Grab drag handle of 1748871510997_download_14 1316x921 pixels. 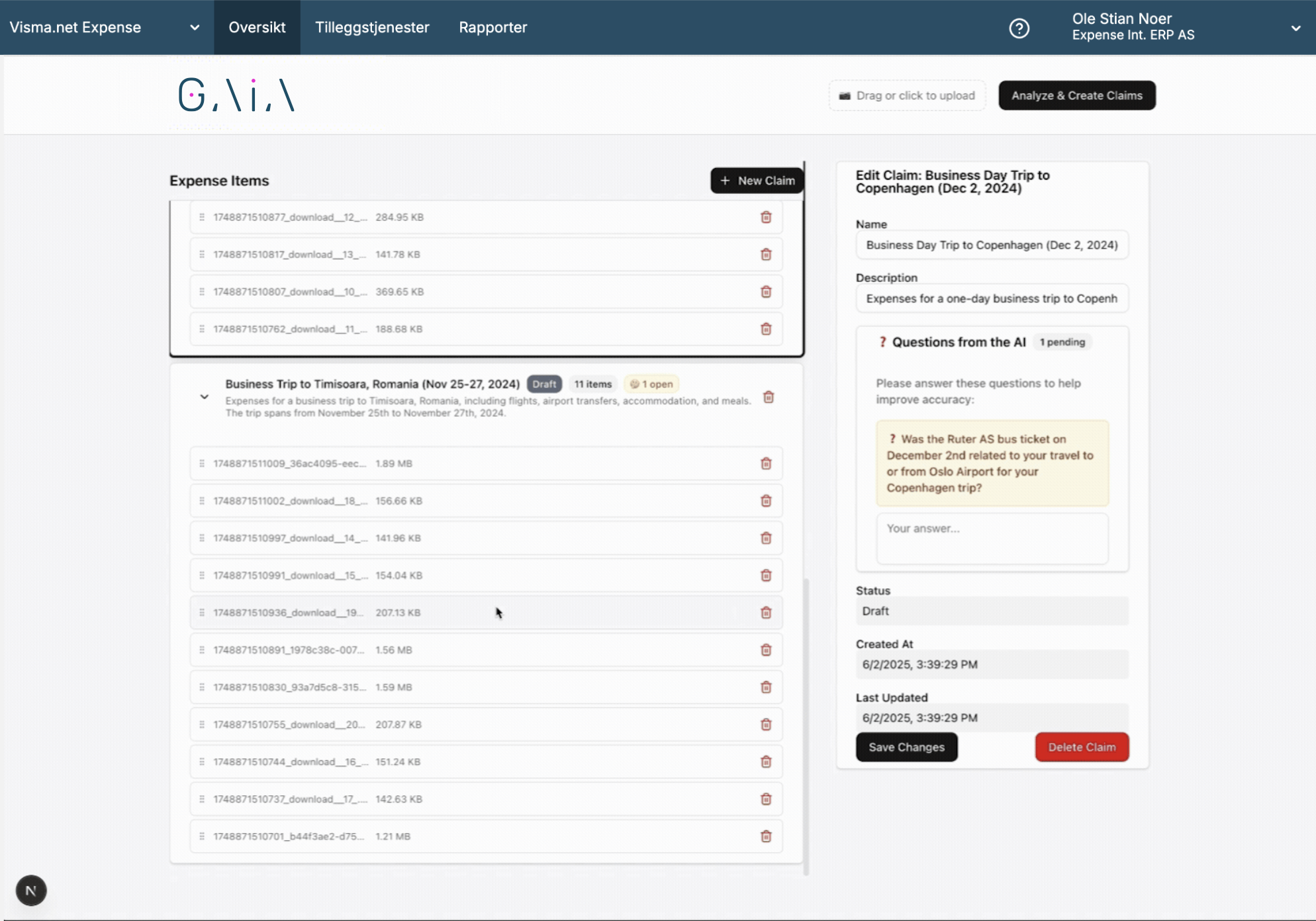202,538
